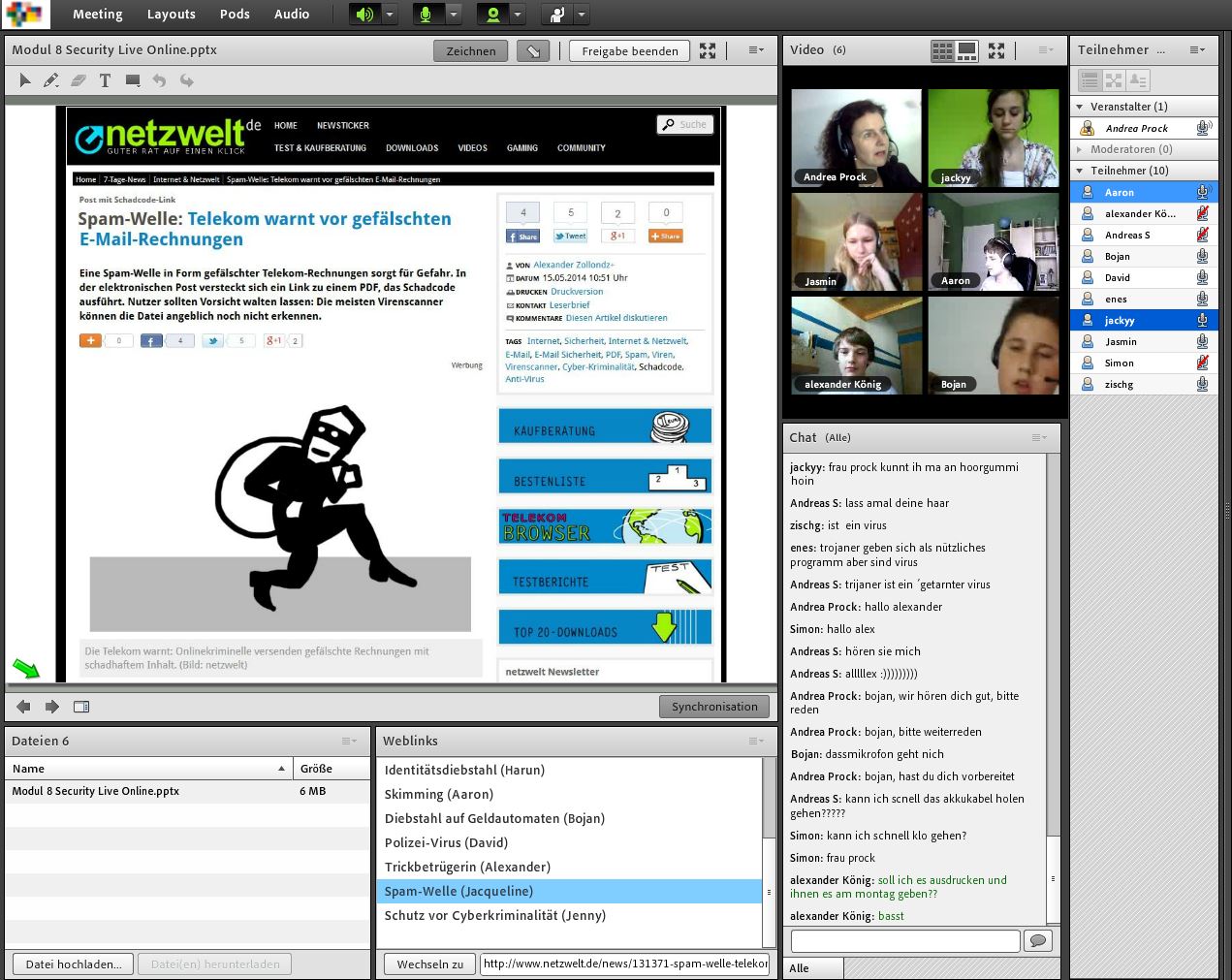Open Teilnehmer pod options menu
Screen dimensions: 1232x980
click(x=1198, y=50)
